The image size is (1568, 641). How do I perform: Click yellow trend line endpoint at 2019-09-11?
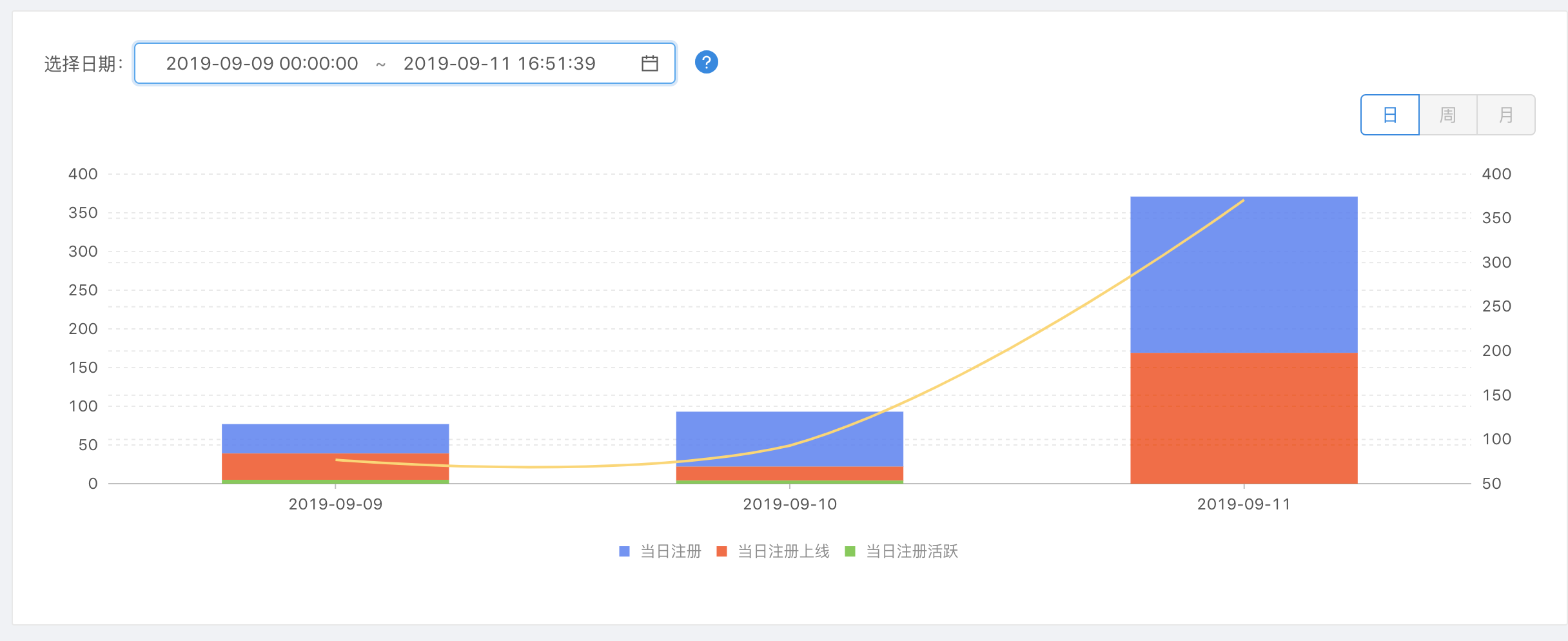click(x=1243, y=201)
